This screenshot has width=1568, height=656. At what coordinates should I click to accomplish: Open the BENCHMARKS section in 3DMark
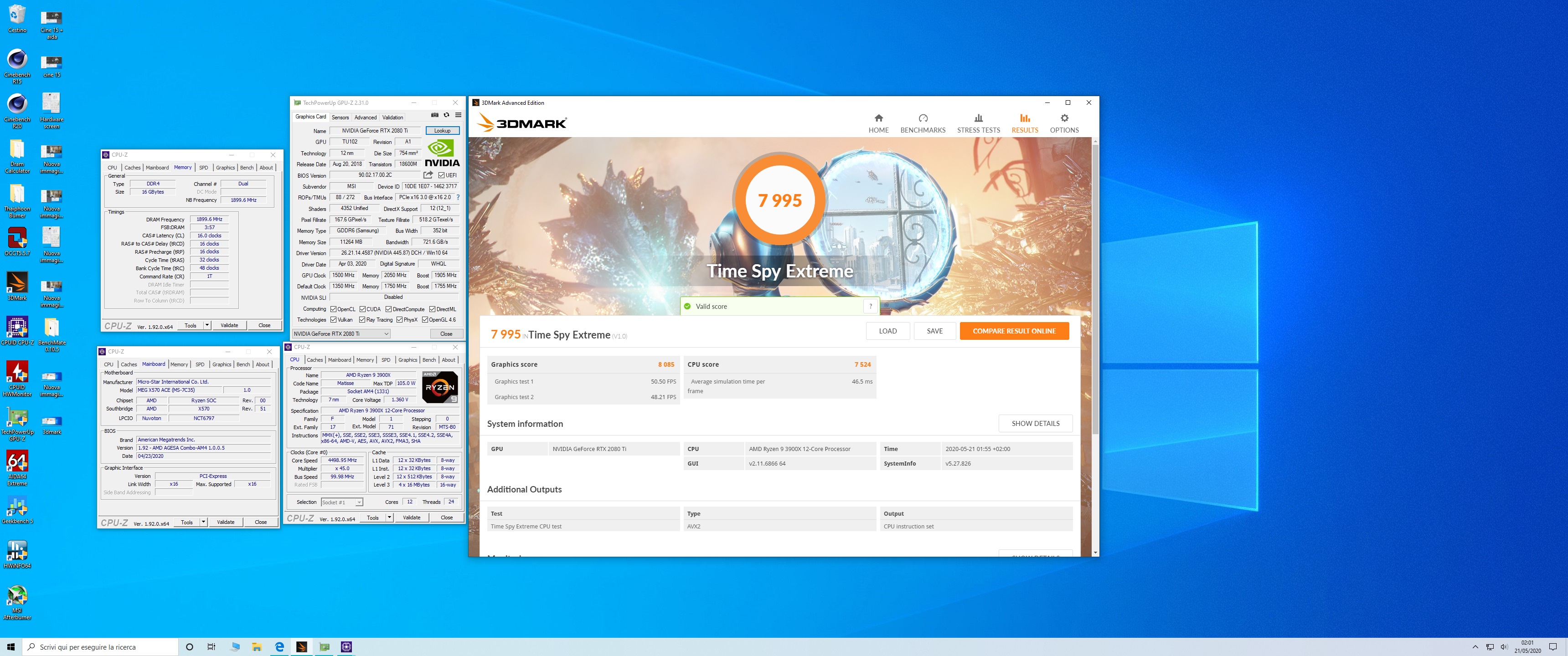click(923, 123)
